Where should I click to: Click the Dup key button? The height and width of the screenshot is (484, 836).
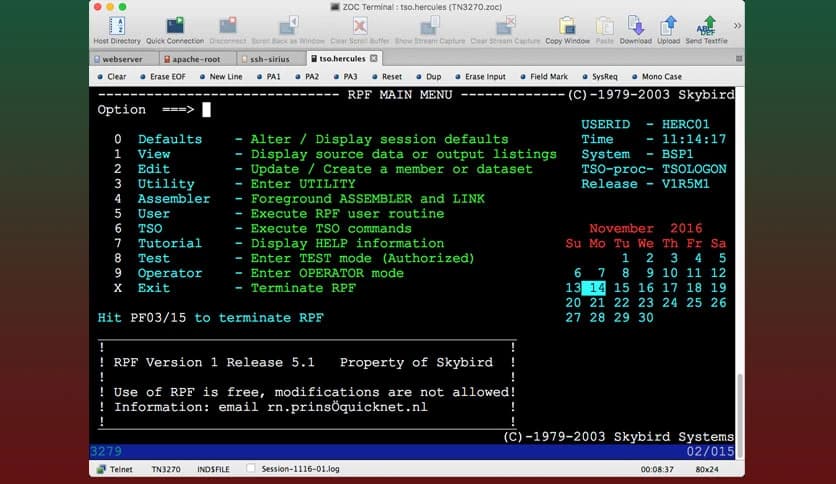tap(429, 77)
